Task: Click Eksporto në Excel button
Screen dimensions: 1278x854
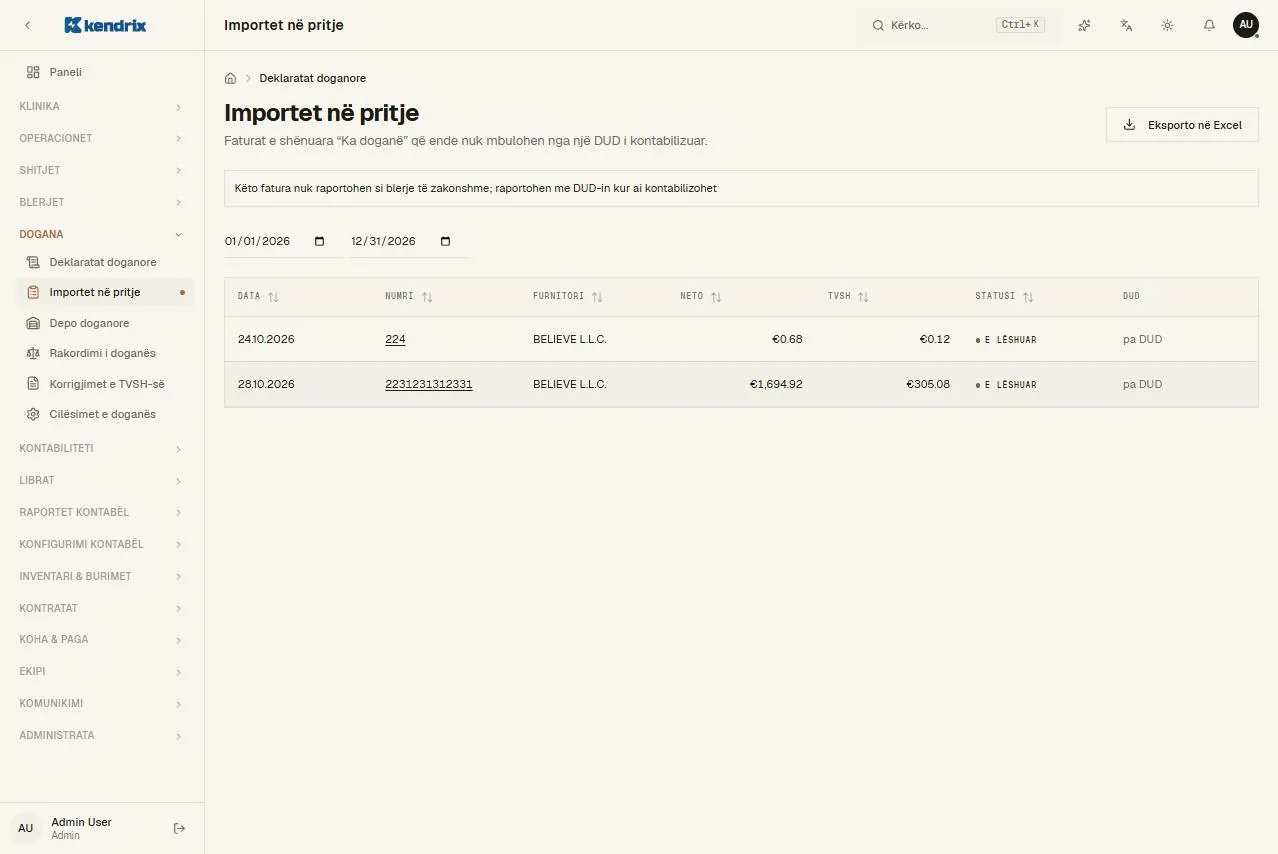Action: (x=1182, y=125)
